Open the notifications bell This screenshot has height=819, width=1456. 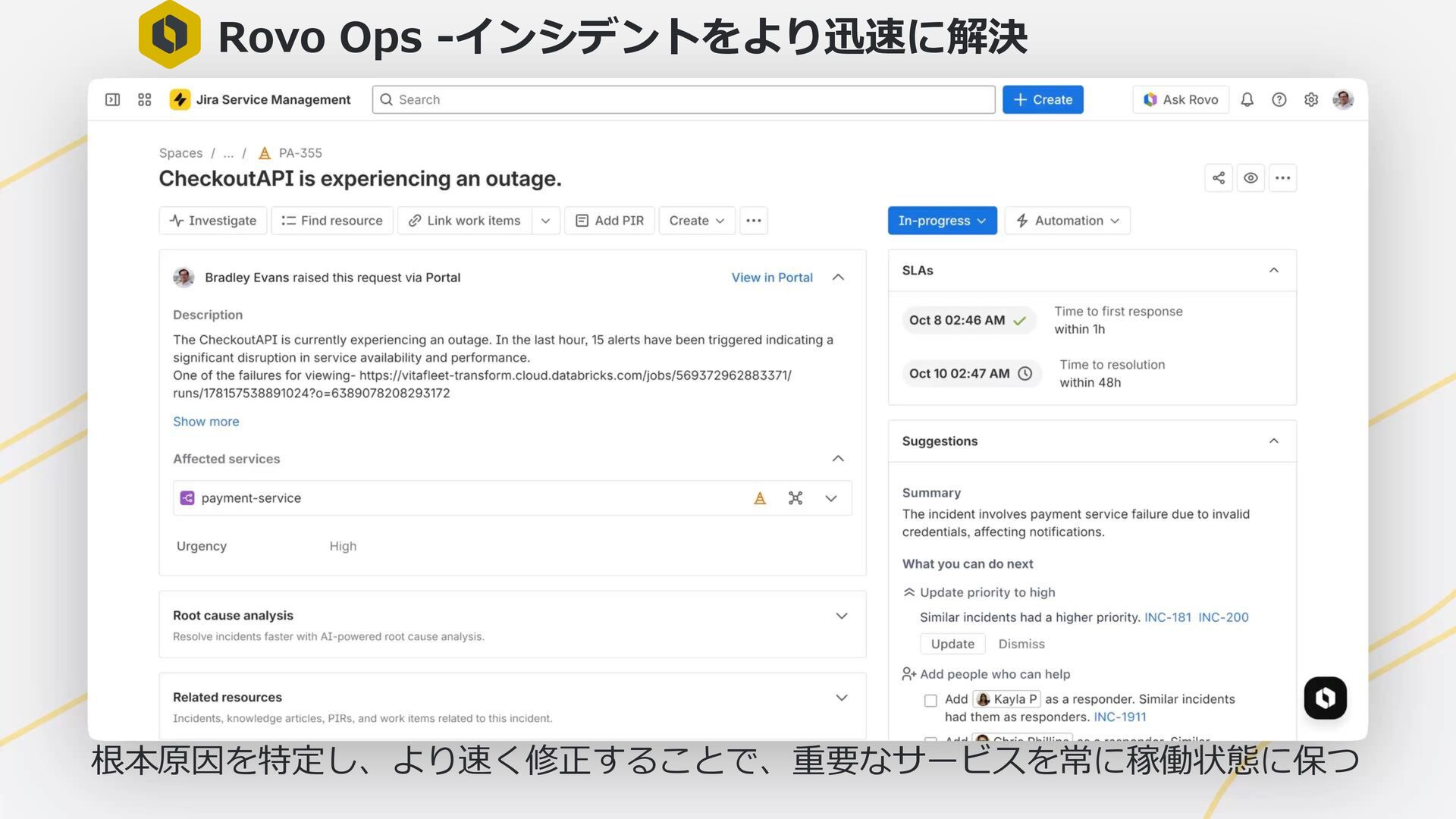[1247, 99]
